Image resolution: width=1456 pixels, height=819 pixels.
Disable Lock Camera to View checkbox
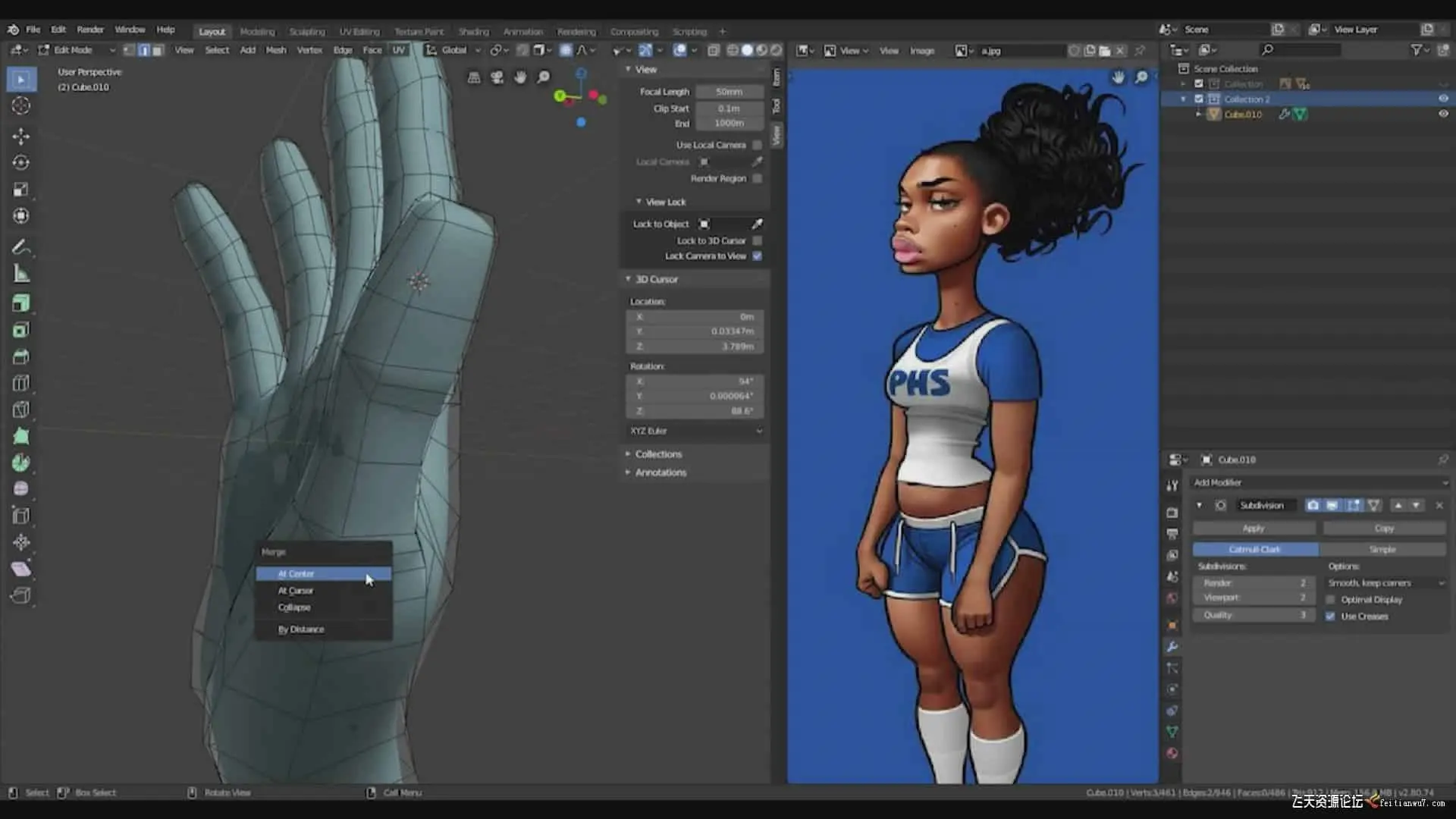757,256
